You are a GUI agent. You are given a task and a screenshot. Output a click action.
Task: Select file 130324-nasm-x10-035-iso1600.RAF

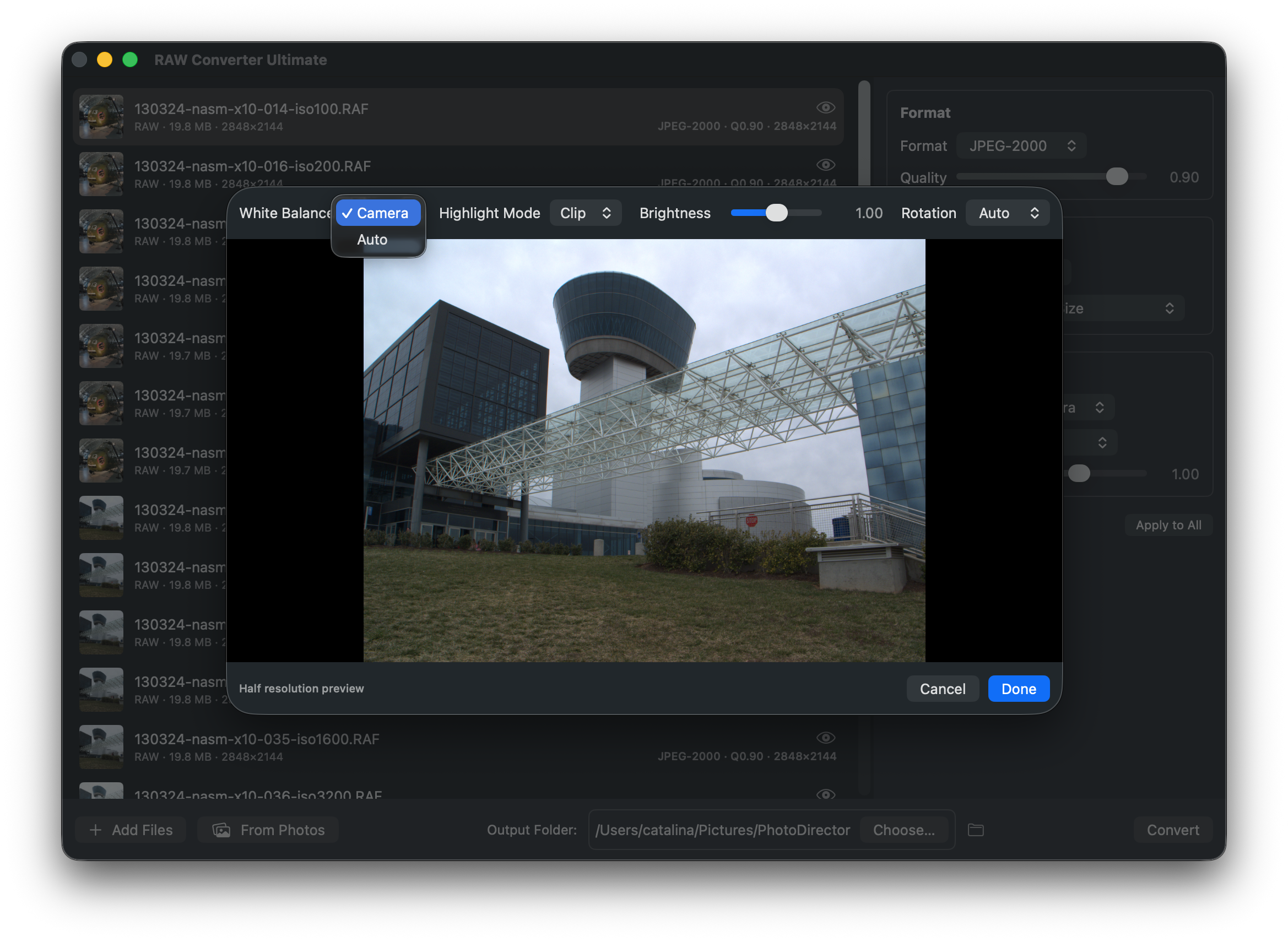[458, 746]
